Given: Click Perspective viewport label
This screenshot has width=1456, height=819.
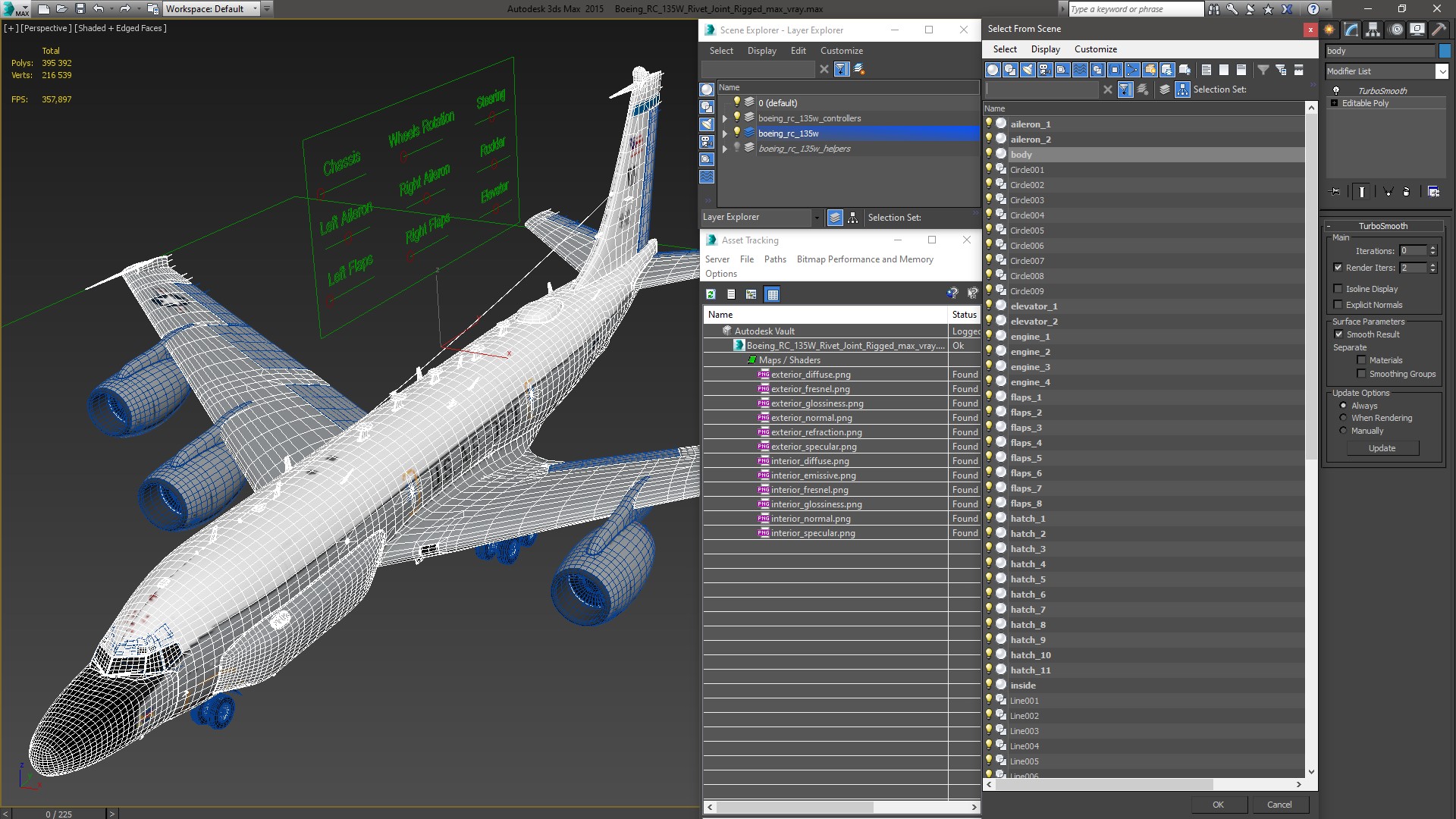Looking at the screenshot, I should tap(46, 28).
